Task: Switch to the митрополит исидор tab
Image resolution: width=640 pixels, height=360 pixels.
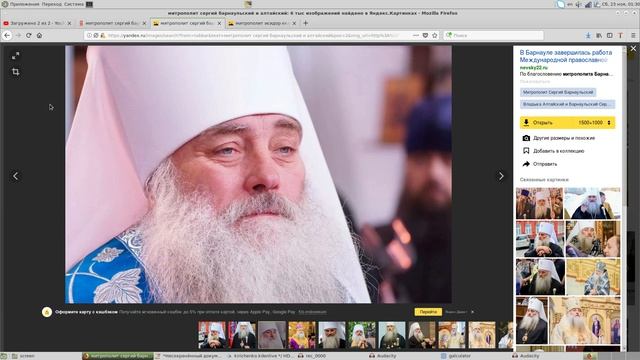Action: (262, 23)
